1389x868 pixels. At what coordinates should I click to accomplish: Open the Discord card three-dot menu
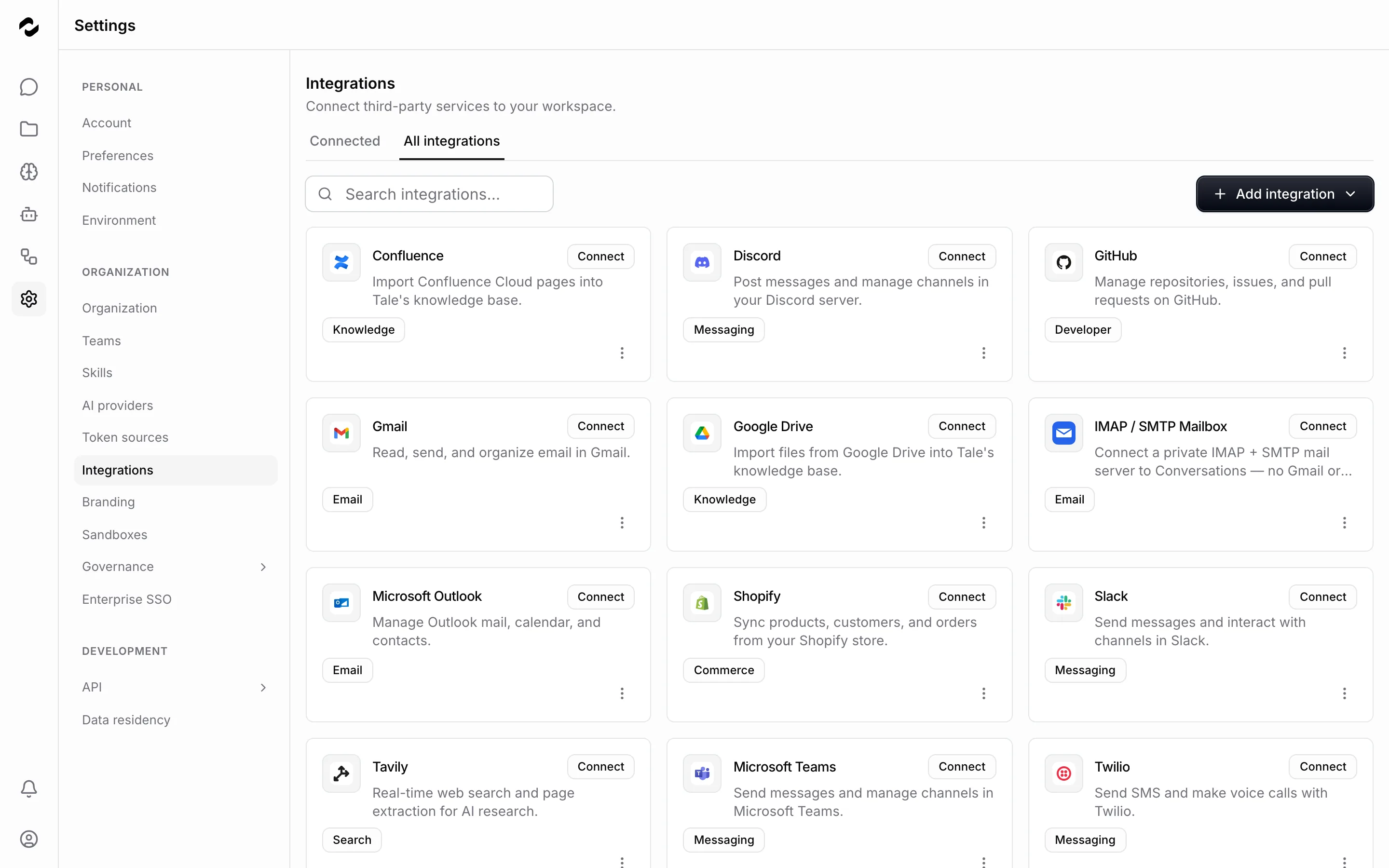[x=983, y=353]
